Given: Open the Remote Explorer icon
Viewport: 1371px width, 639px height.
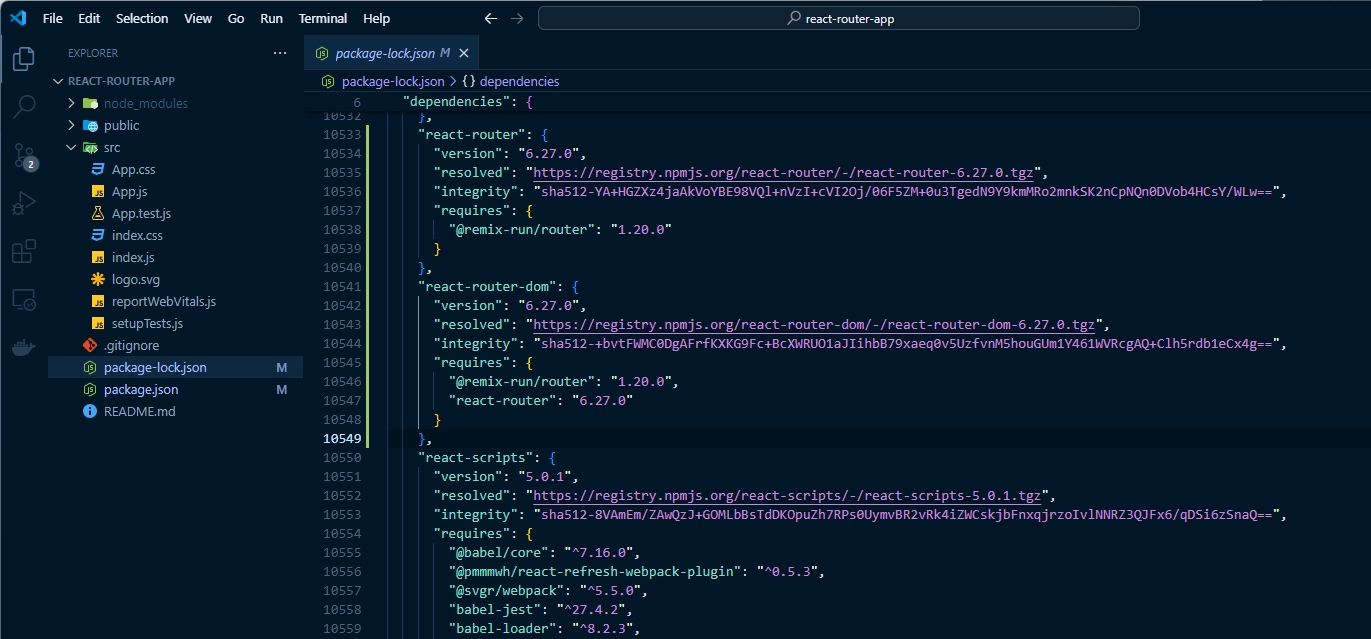Looking at the screenshot, I should (23, 299).
